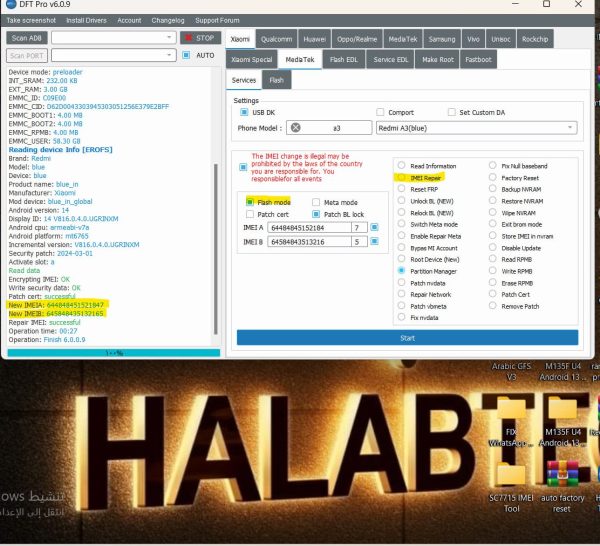The height and width of the screenshot is (546, 600).
Task: Choose the Bypass MI Account option
Action: pos(401,248)
